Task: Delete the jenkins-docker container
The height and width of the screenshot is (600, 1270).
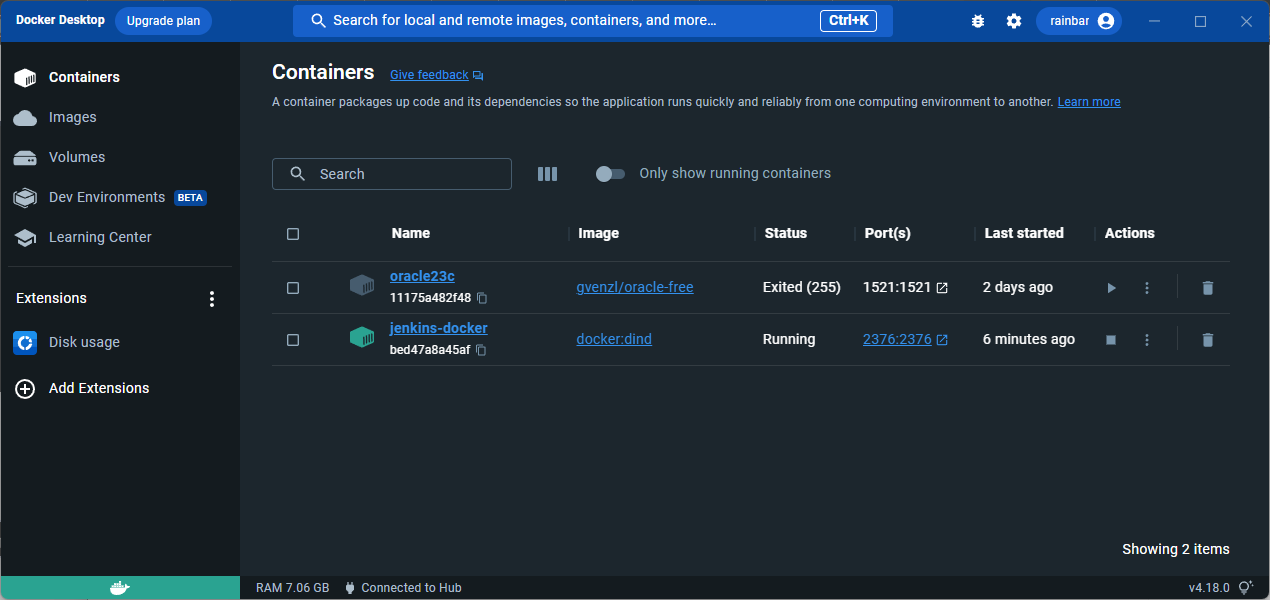Action: click(x=1207, y=340)
